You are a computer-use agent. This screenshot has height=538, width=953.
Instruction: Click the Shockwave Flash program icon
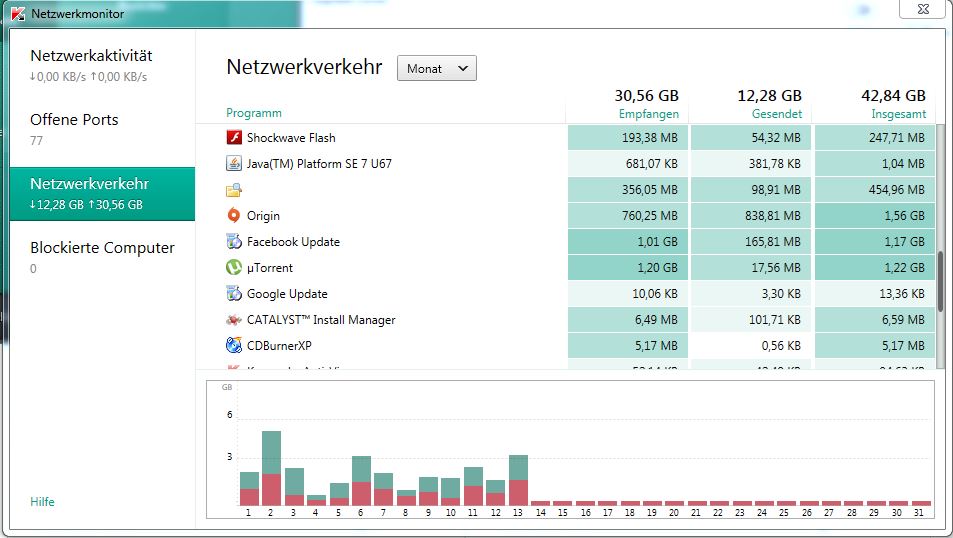(x=234, y=137)
